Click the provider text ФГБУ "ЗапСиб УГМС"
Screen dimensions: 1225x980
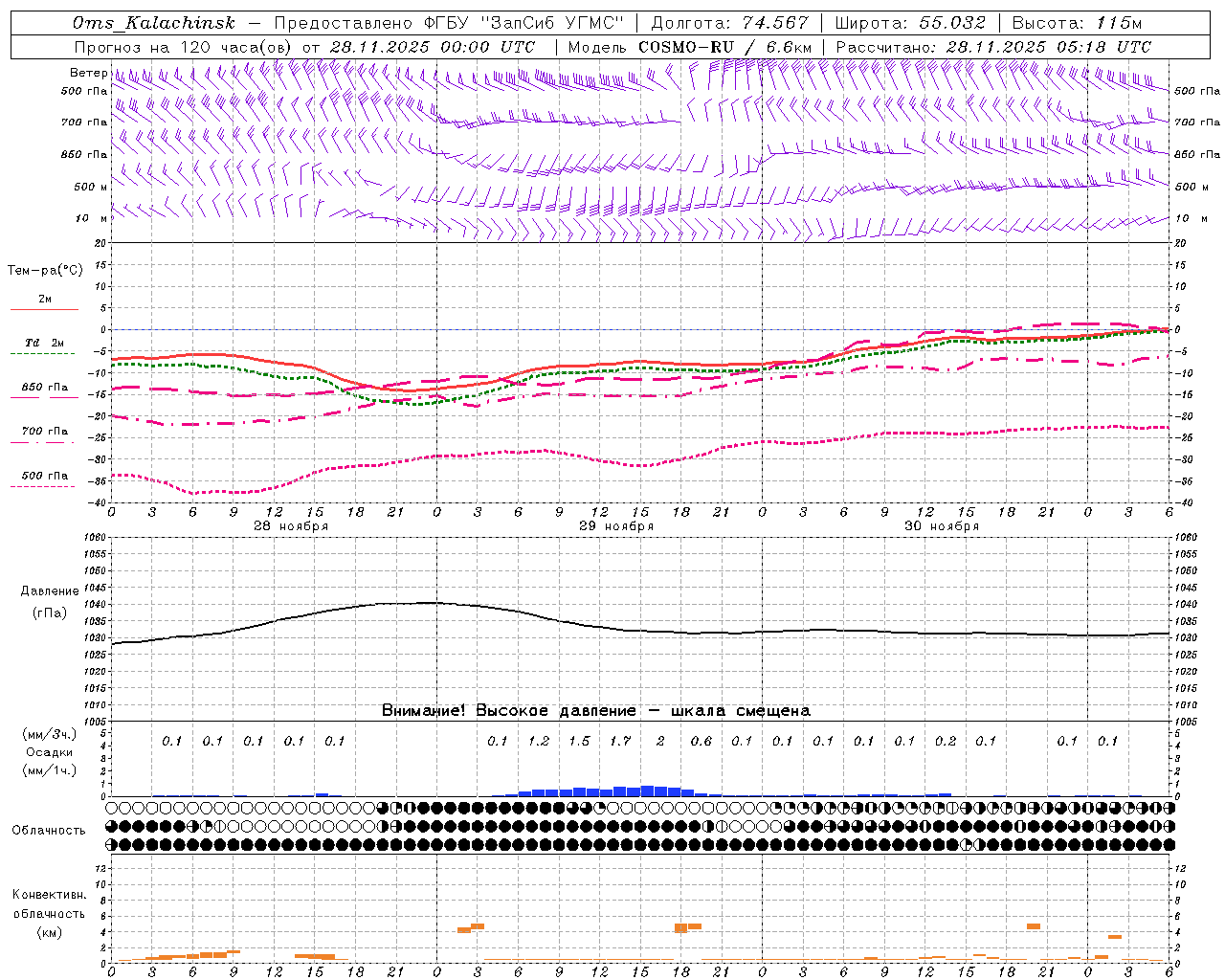click(x=523, y=23)
